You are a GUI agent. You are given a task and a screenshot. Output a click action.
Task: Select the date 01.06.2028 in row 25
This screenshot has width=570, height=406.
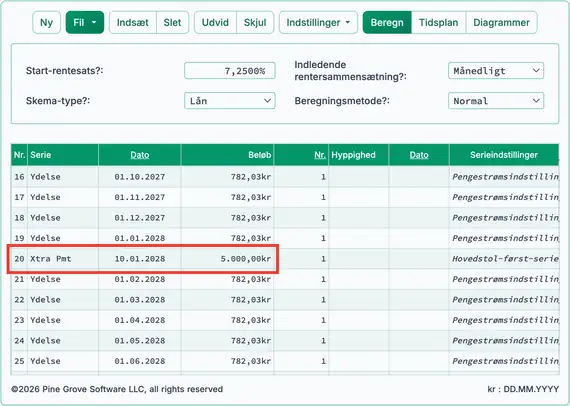140,361
